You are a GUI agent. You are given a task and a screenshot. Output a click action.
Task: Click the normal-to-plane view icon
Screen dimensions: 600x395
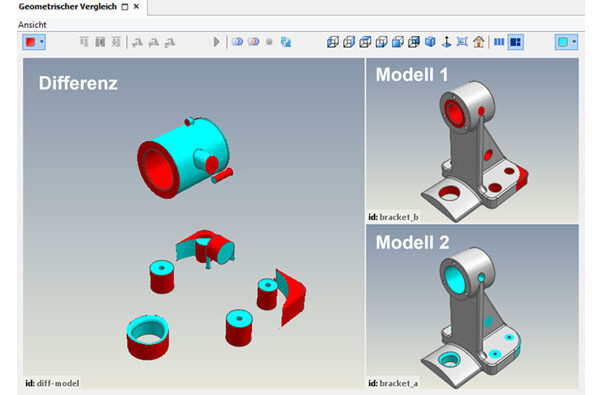point(446,42)
